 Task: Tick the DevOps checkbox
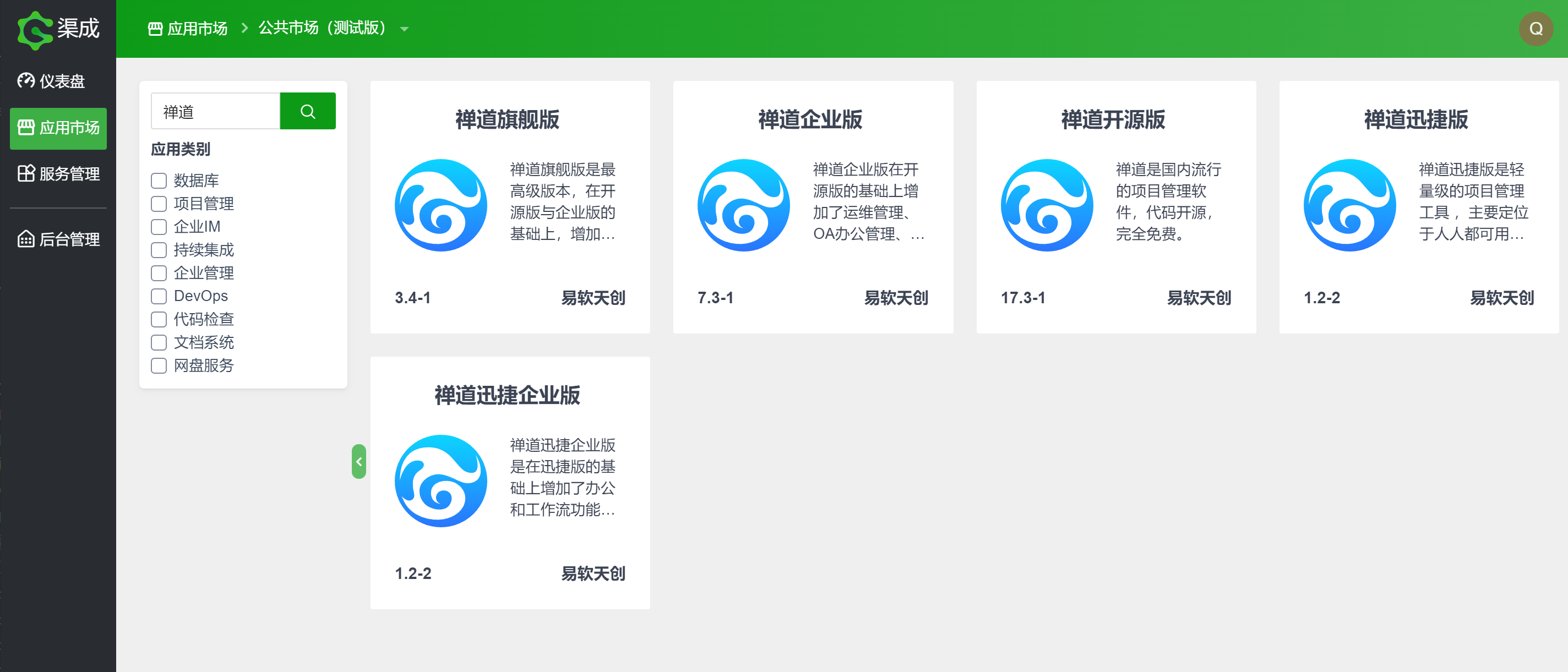[x=159, y=297]
